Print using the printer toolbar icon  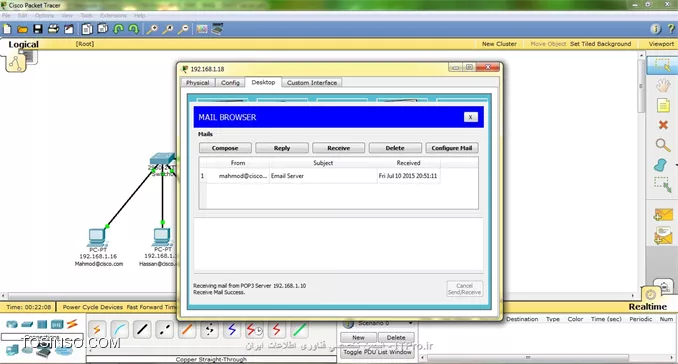pyautogui.click(x=53, y=29)
